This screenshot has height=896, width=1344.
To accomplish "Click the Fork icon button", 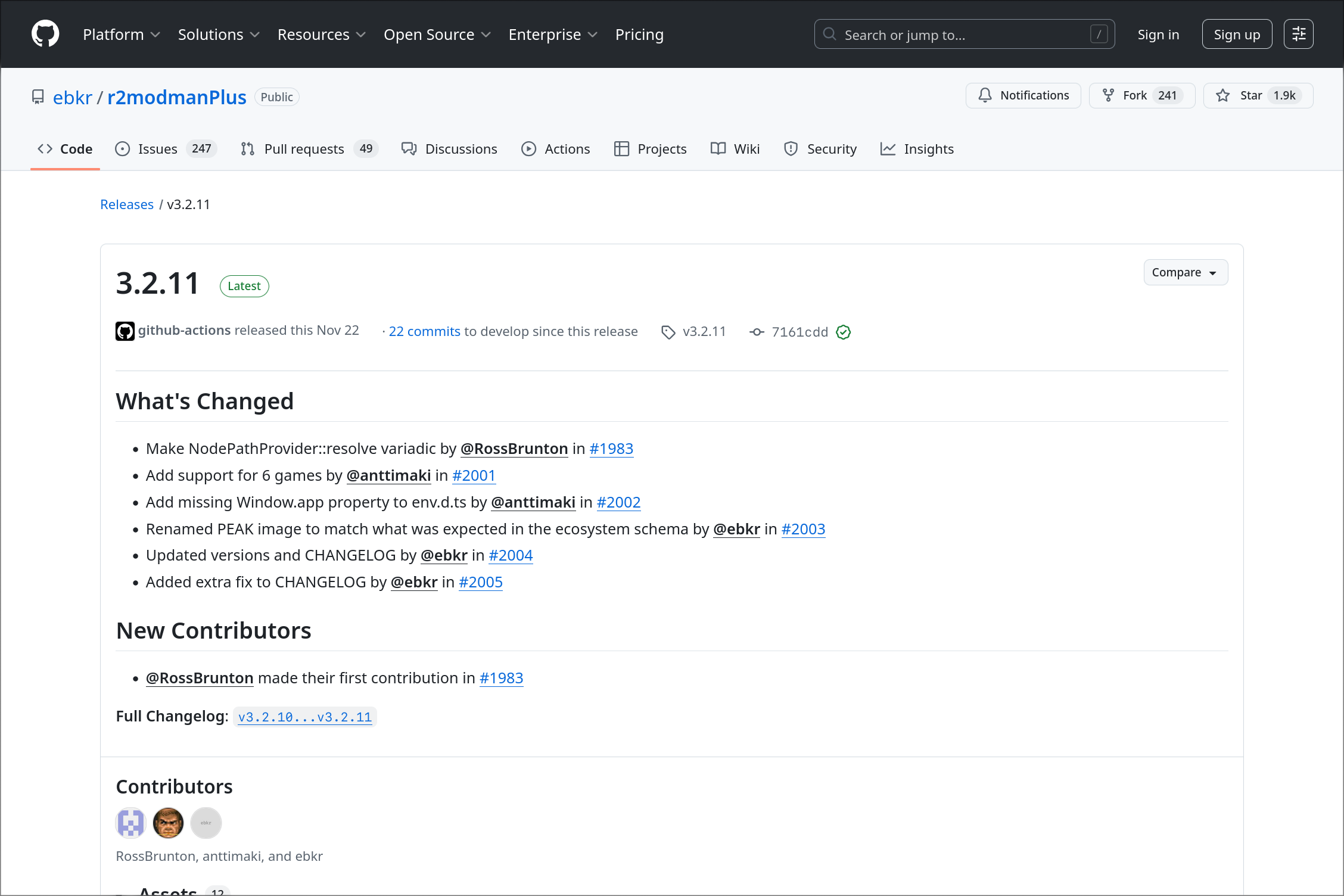I will 1108,95.
